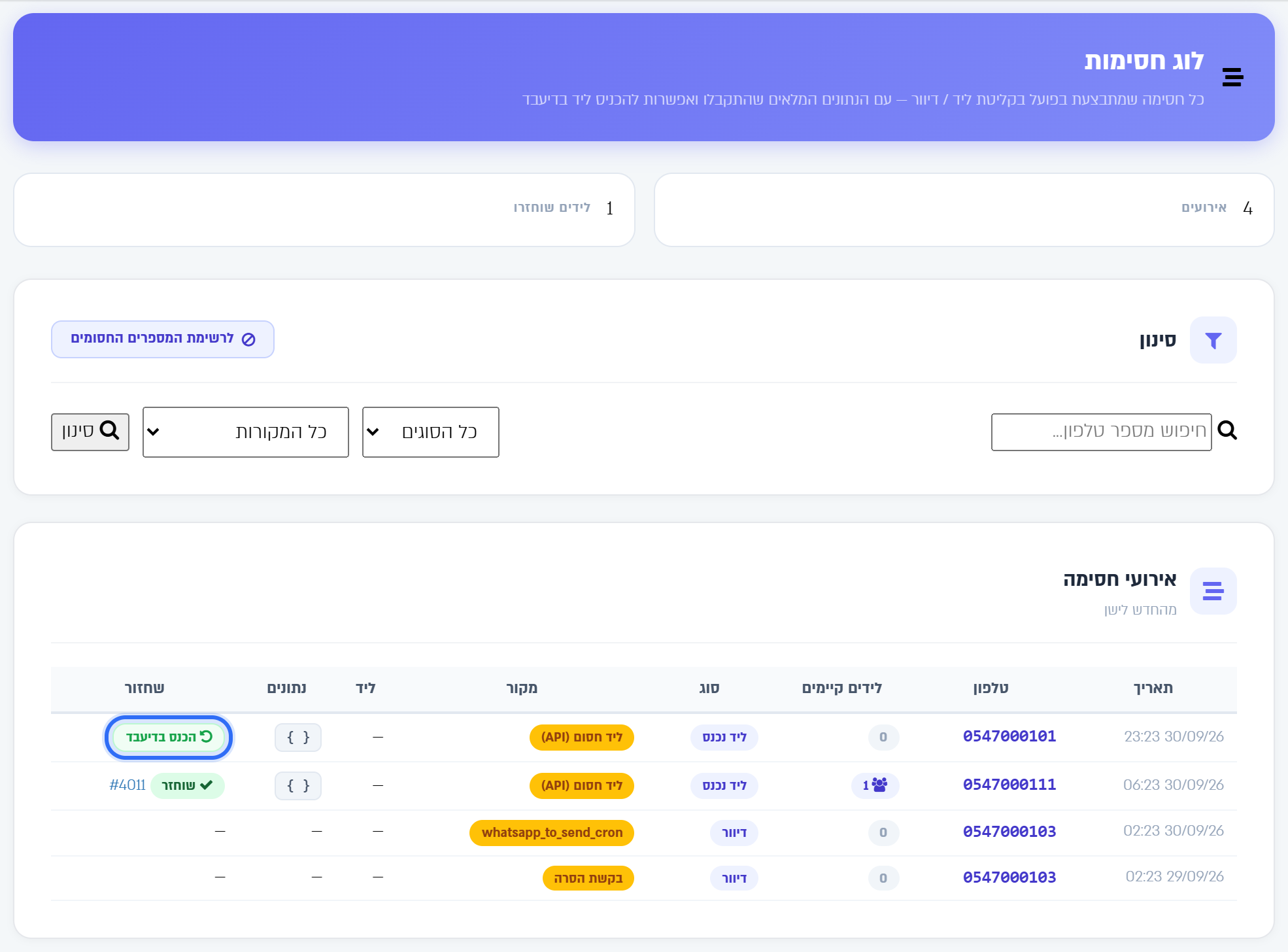Screen dimensions: 1288x952
Task: Click the date 23:23 30/09/26
Action: (1174, 737)
